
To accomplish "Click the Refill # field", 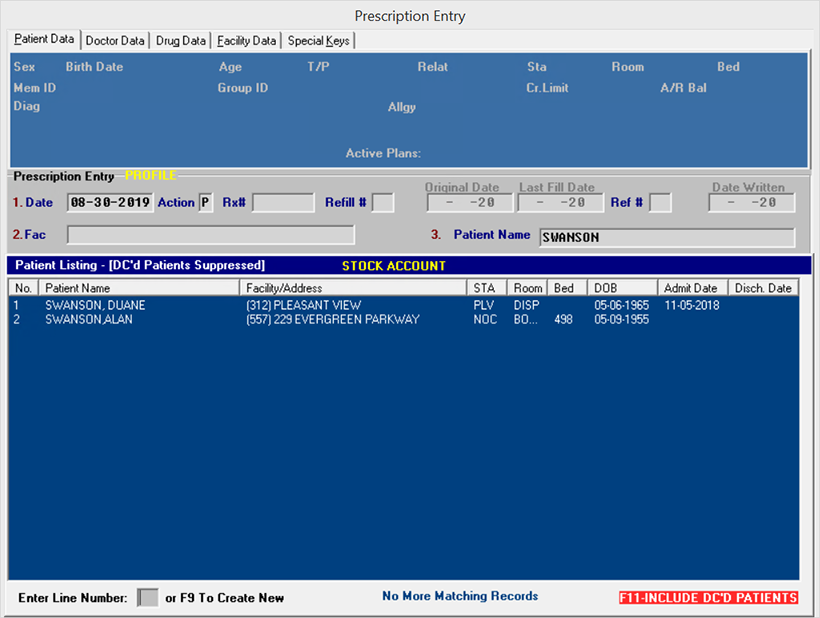I will (x=383, y=203).
